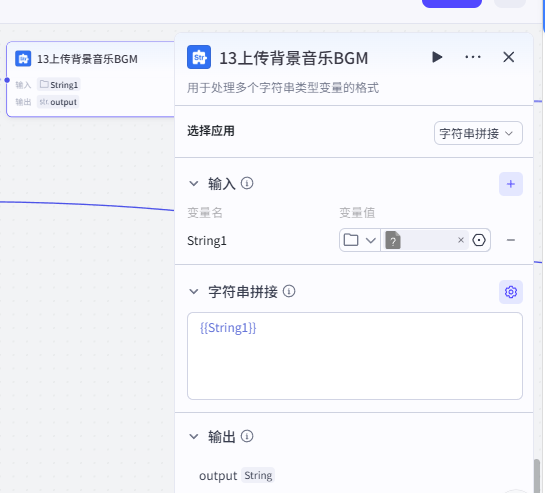Show info tooltip next to 字符串拼接

coord(289,291)
